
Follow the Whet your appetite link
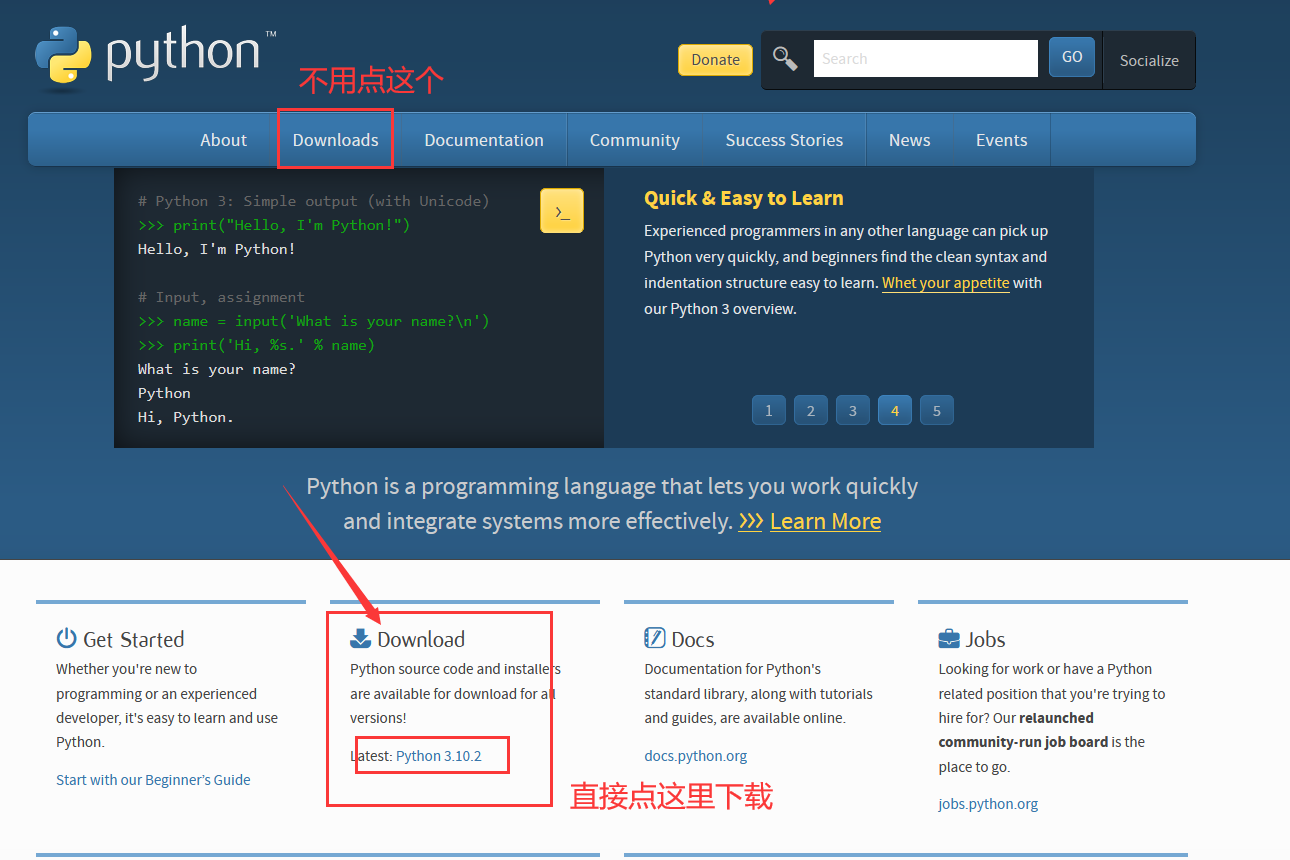[x=946, y=283]
